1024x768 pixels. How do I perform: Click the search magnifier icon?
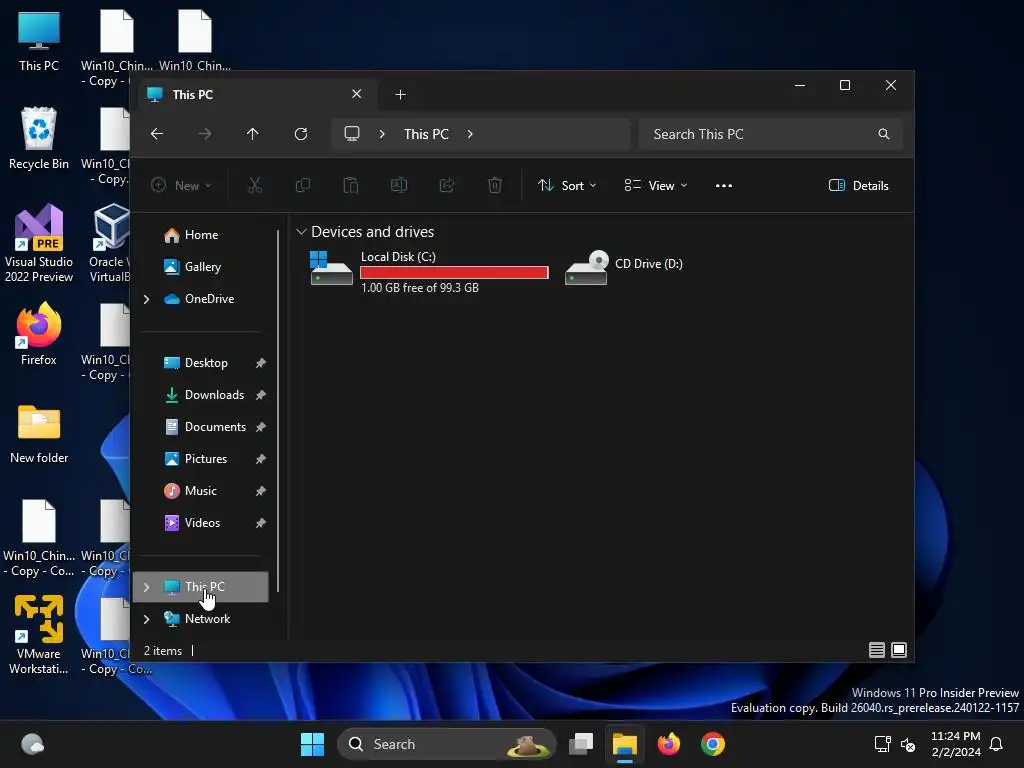coord(884,134)
